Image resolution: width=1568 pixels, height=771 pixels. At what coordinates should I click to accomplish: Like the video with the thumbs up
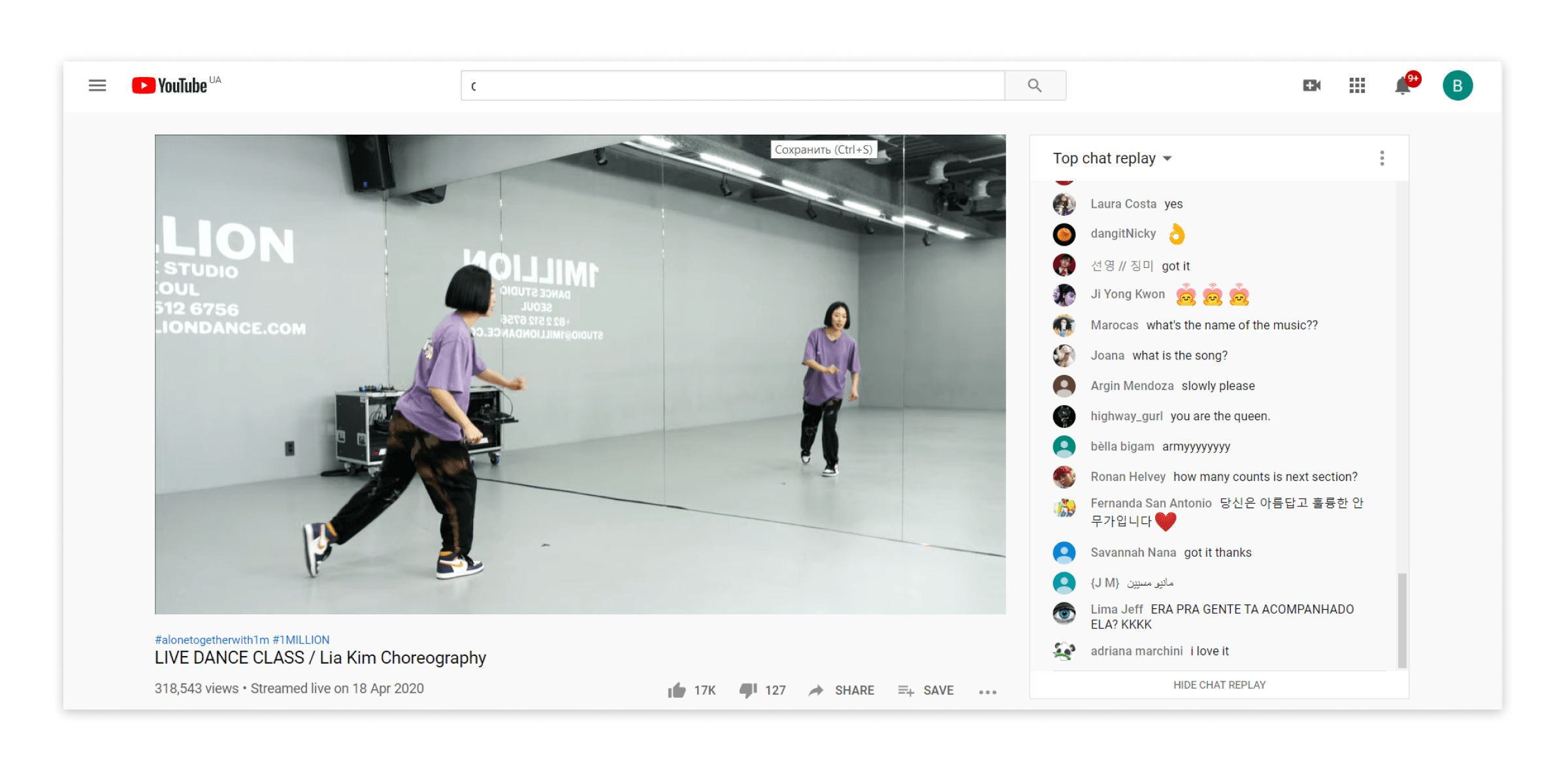pos(679,689)
